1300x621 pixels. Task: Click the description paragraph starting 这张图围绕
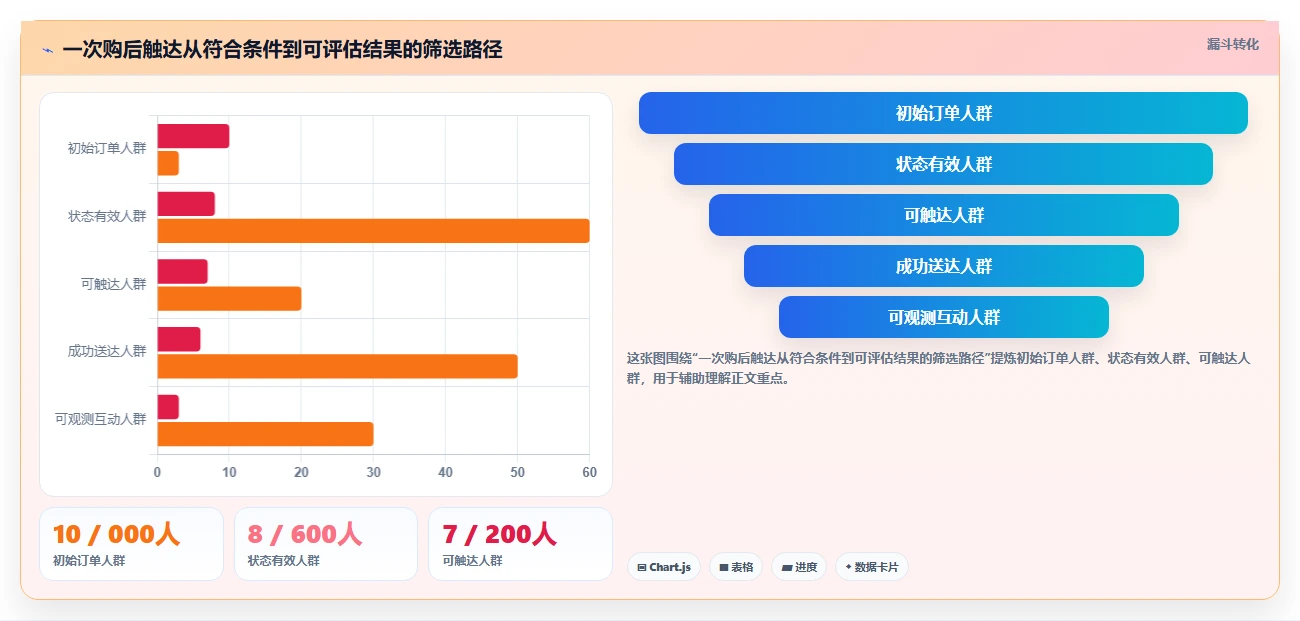tap(938, 368)
